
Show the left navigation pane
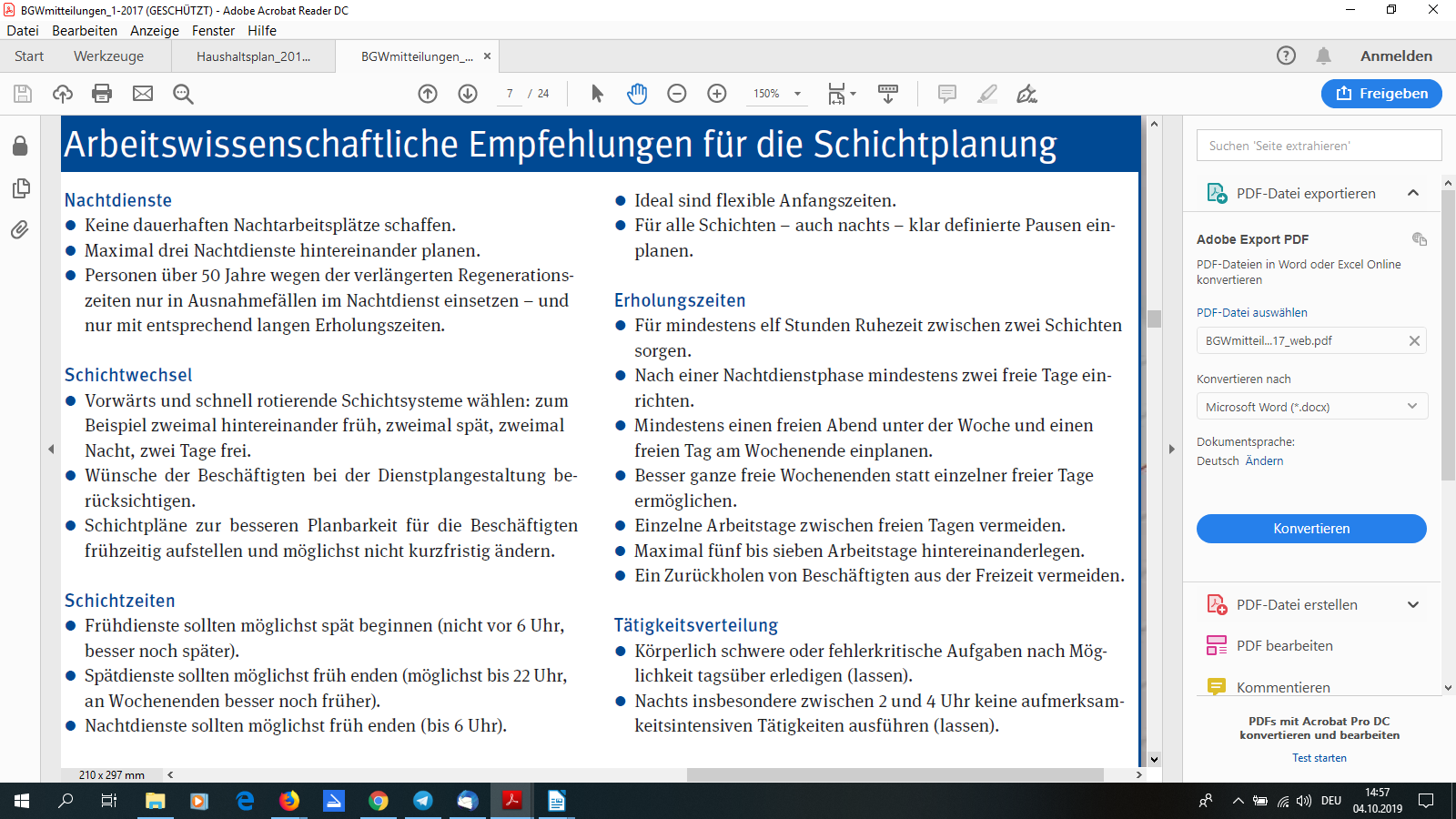tap(51, 449)
